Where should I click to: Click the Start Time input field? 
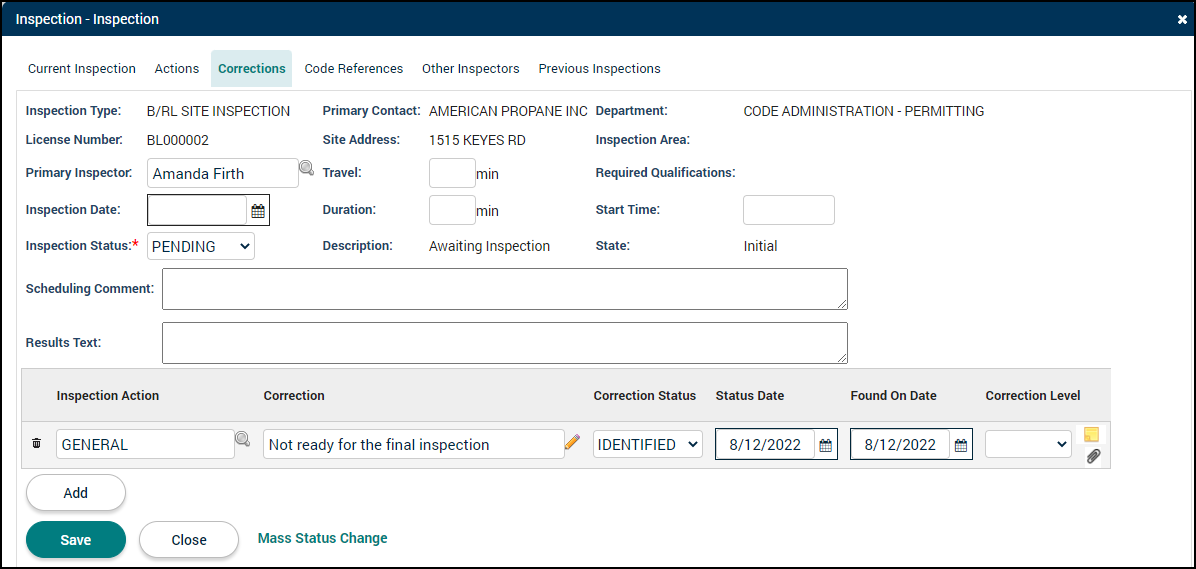point(789,210)
